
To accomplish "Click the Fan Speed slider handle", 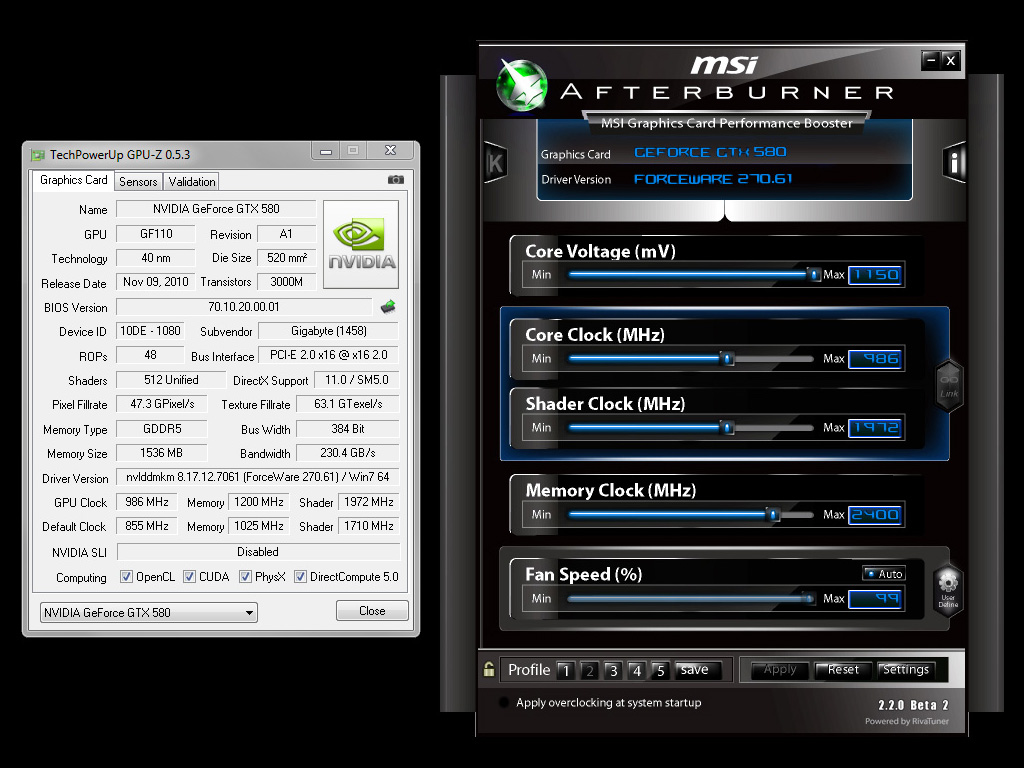I will pos(809,598).
